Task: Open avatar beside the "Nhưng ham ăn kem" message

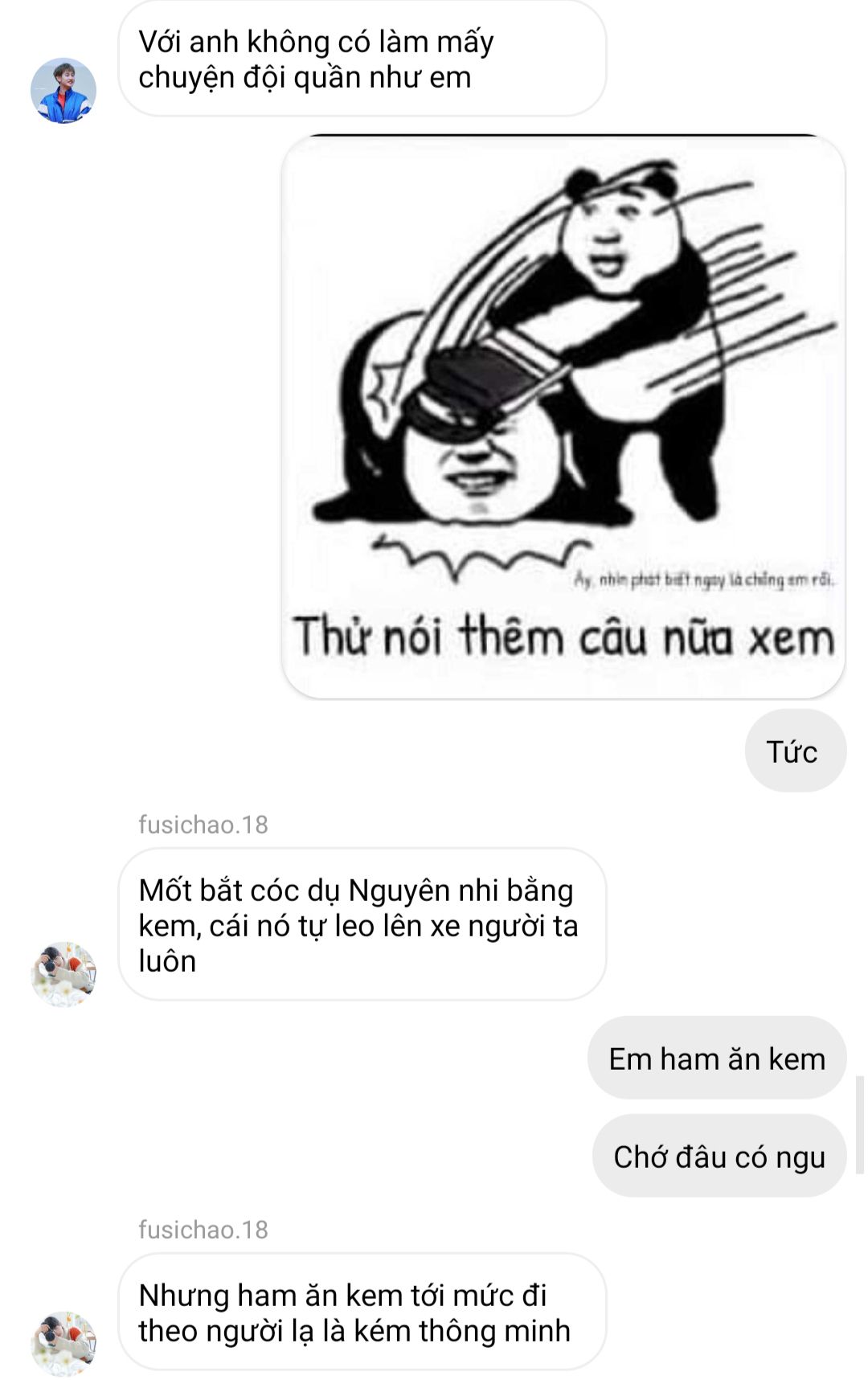Action: pyautogui.click(x=63, y=1344)
